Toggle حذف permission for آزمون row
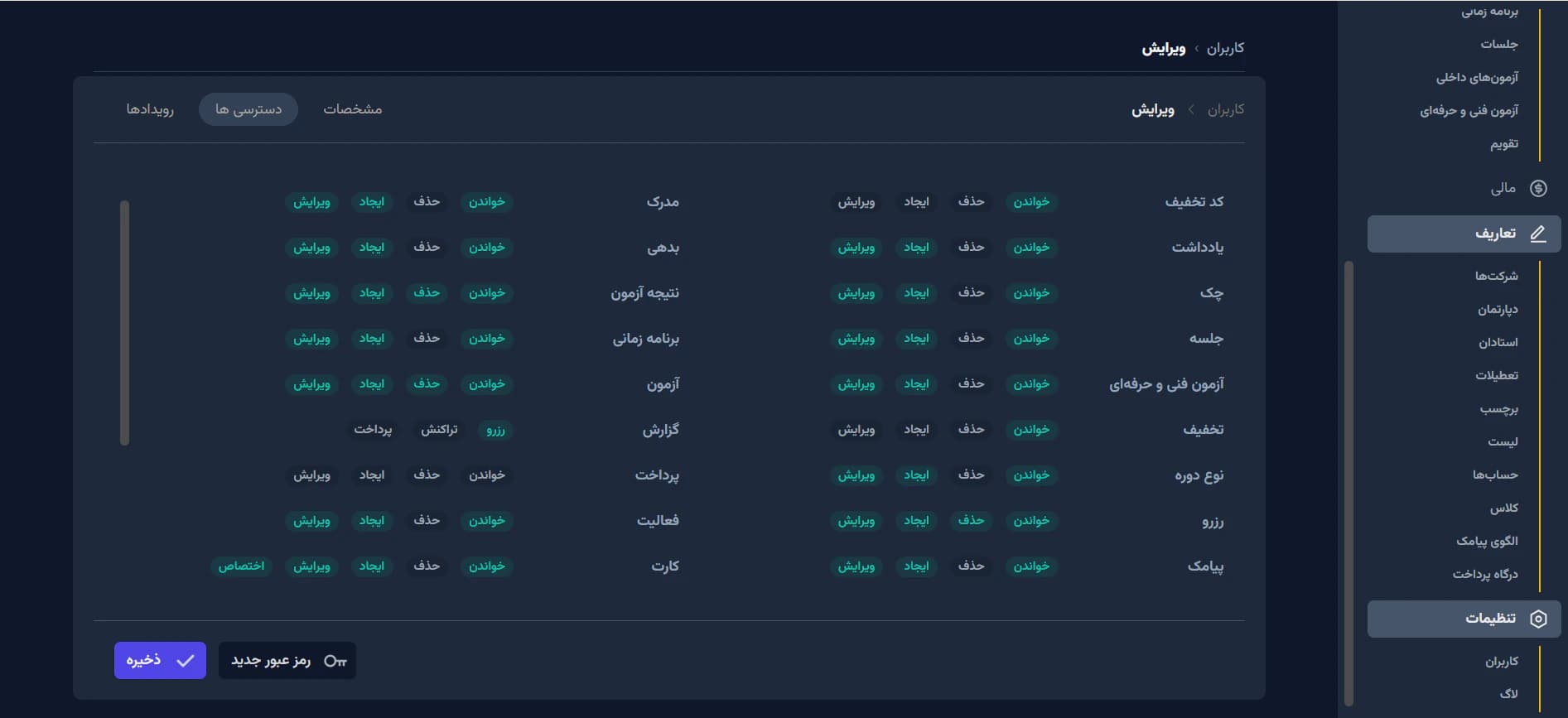 click(427, 384)
